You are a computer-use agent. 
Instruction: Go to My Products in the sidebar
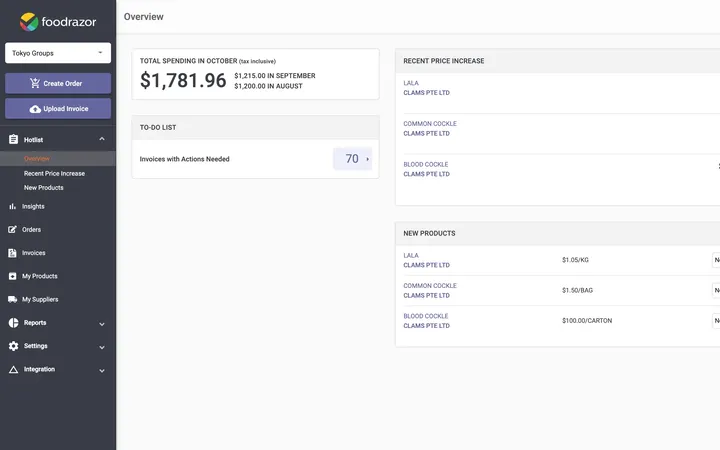(39, 276)
